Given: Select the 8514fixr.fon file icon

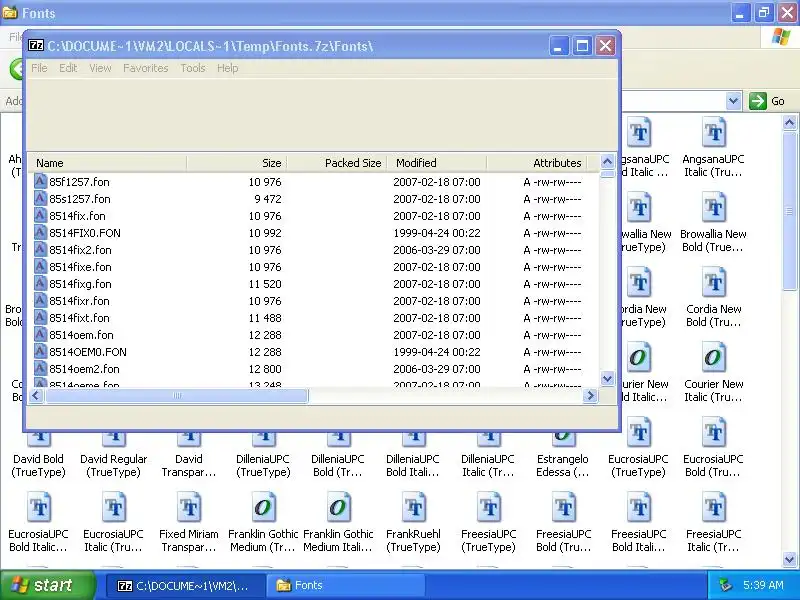Looking at the screenshot, I should pyautogui.click(x=40, y=301).
